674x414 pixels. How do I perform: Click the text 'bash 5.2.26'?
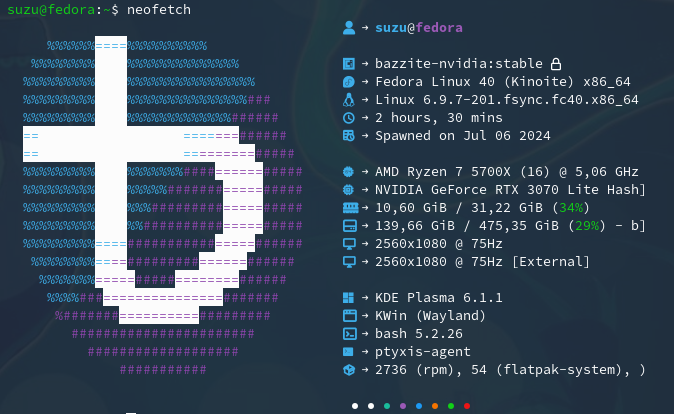pyautogui.click(x=419, y=334)
